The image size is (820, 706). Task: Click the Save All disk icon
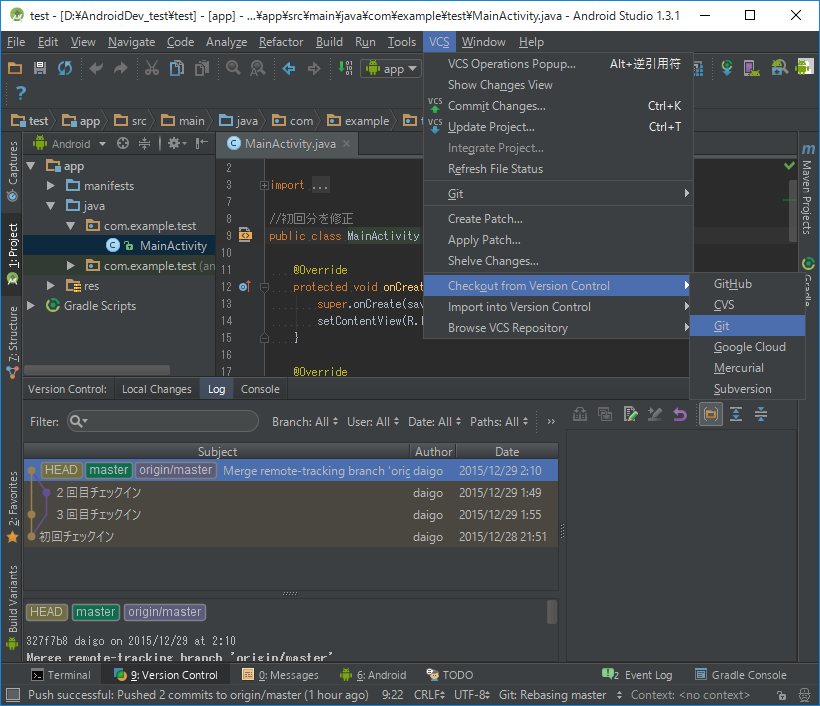(x=40, y=68)
